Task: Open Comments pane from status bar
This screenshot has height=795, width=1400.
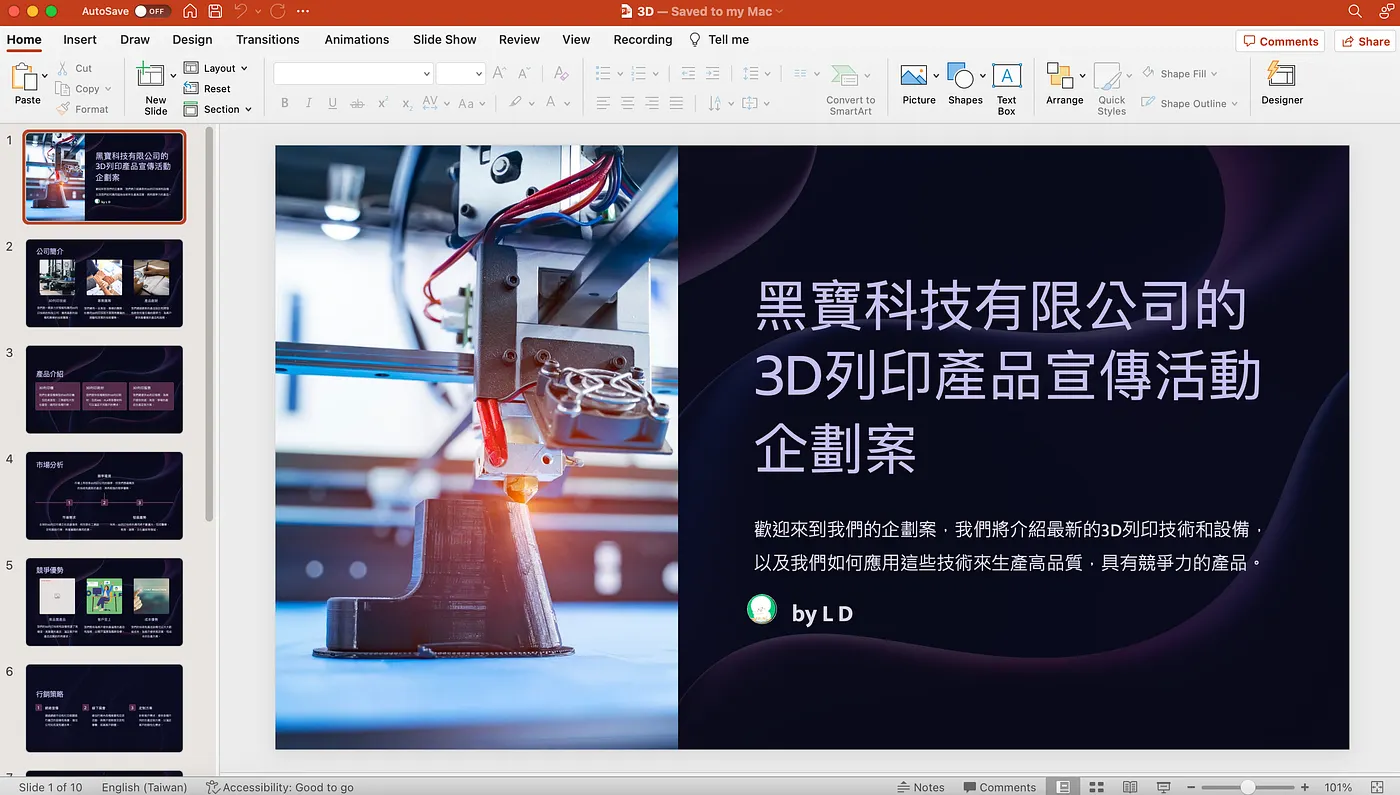Action: click(999, 787)
